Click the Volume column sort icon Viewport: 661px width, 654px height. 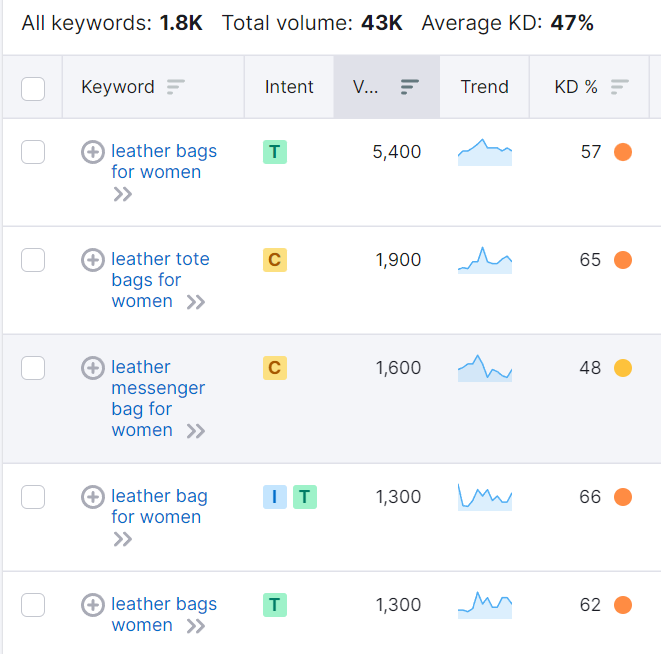click(x=409, y=87)
